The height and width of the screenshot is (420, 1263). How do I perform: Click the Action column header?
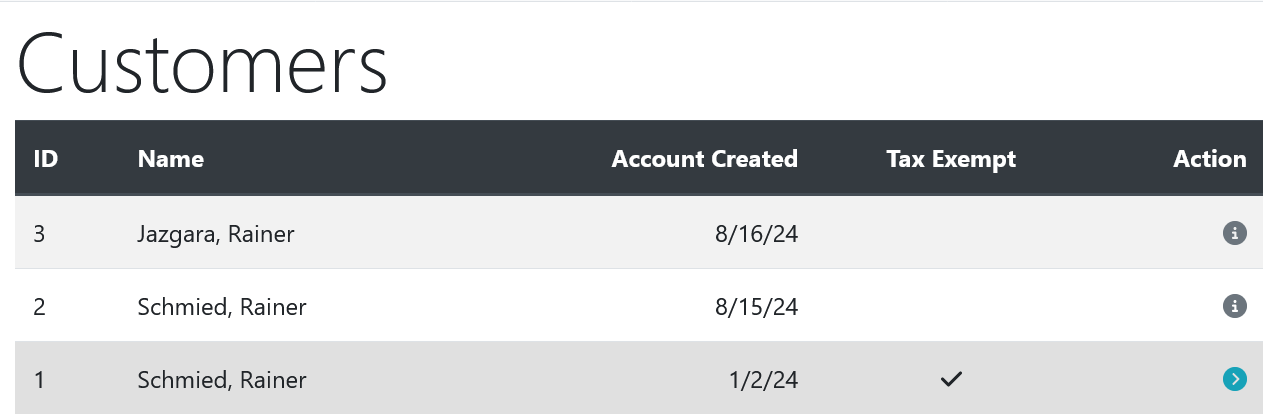pos(1210,159)
